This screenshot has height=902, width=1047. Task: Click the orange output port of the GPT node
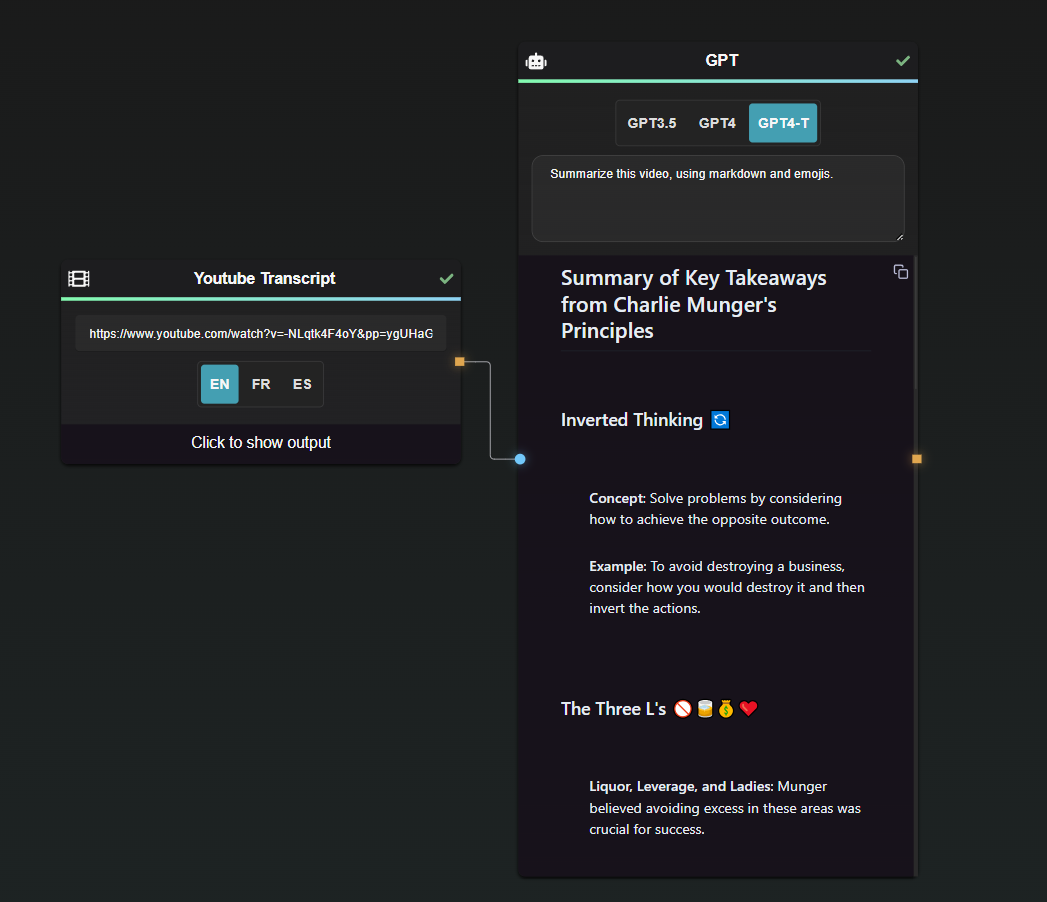(916, 459)
